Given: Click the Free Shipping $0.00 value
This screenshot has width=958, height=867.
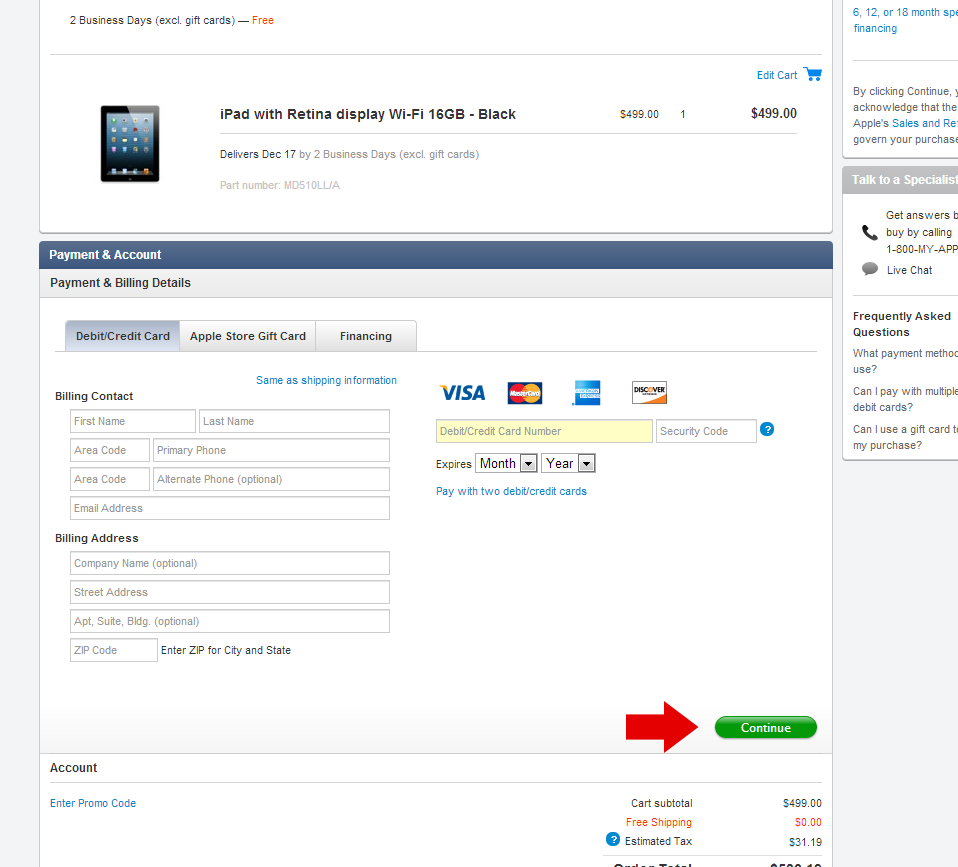Looking at the screenshot, I should [x=808, y=822].
